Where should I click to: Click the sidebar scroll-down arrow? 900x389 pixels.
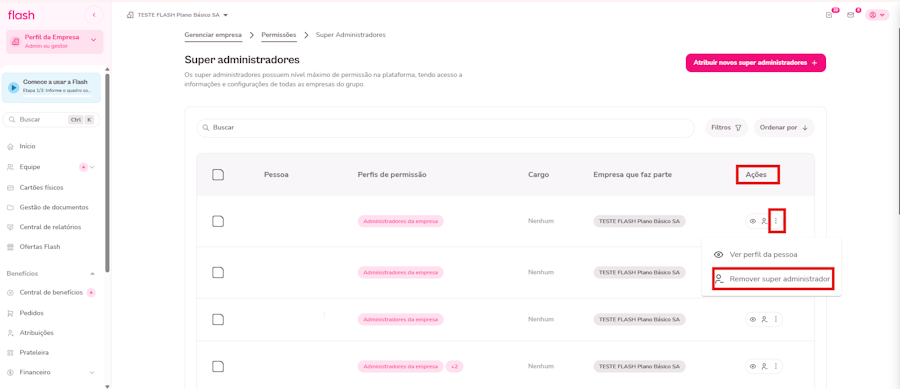click(107, 386)
